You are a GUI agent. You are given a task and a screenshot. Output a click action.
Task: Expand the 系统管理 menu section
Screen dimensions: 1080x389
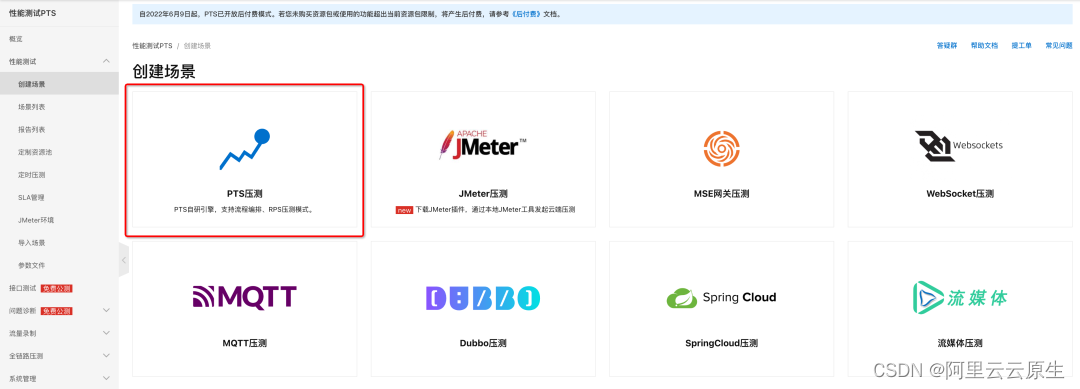click(x=106, y=378)
